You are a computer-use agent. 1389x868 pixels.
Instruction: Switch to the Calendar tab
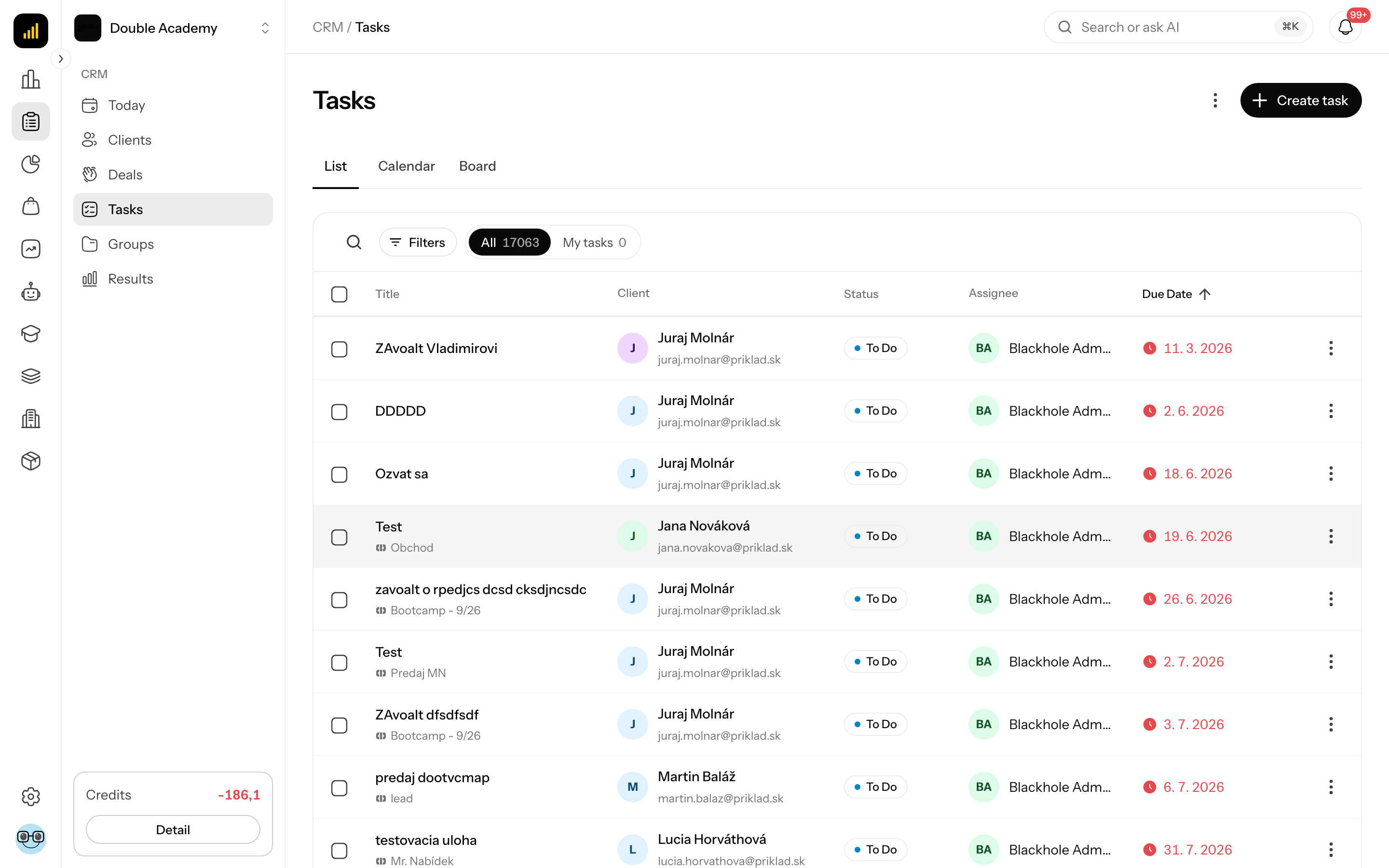407,166
